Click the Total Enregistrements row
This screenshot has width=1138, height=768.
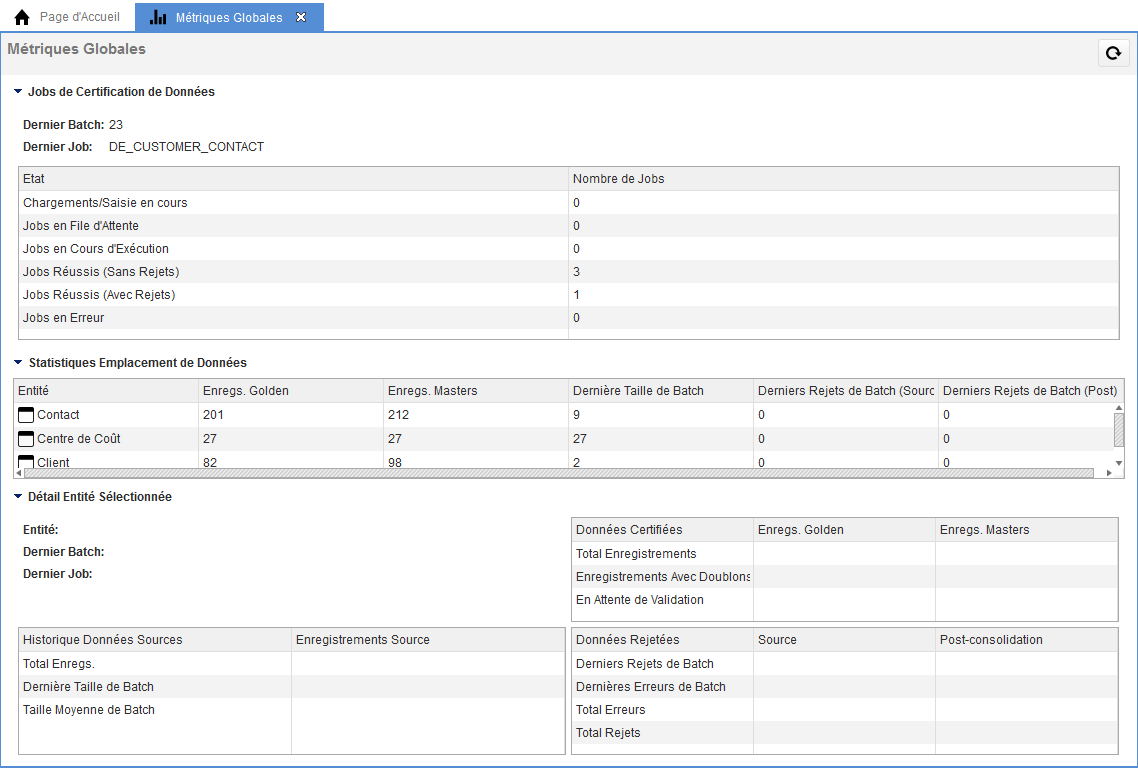[x=845, y=553]
